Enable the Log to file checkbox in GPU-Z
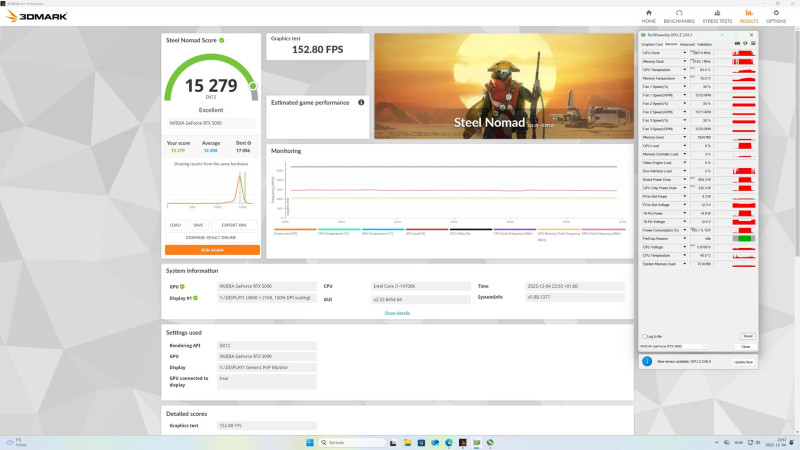The width and height of the screenshot is (800, 450). pyautogui.click(x=644, y=337)
